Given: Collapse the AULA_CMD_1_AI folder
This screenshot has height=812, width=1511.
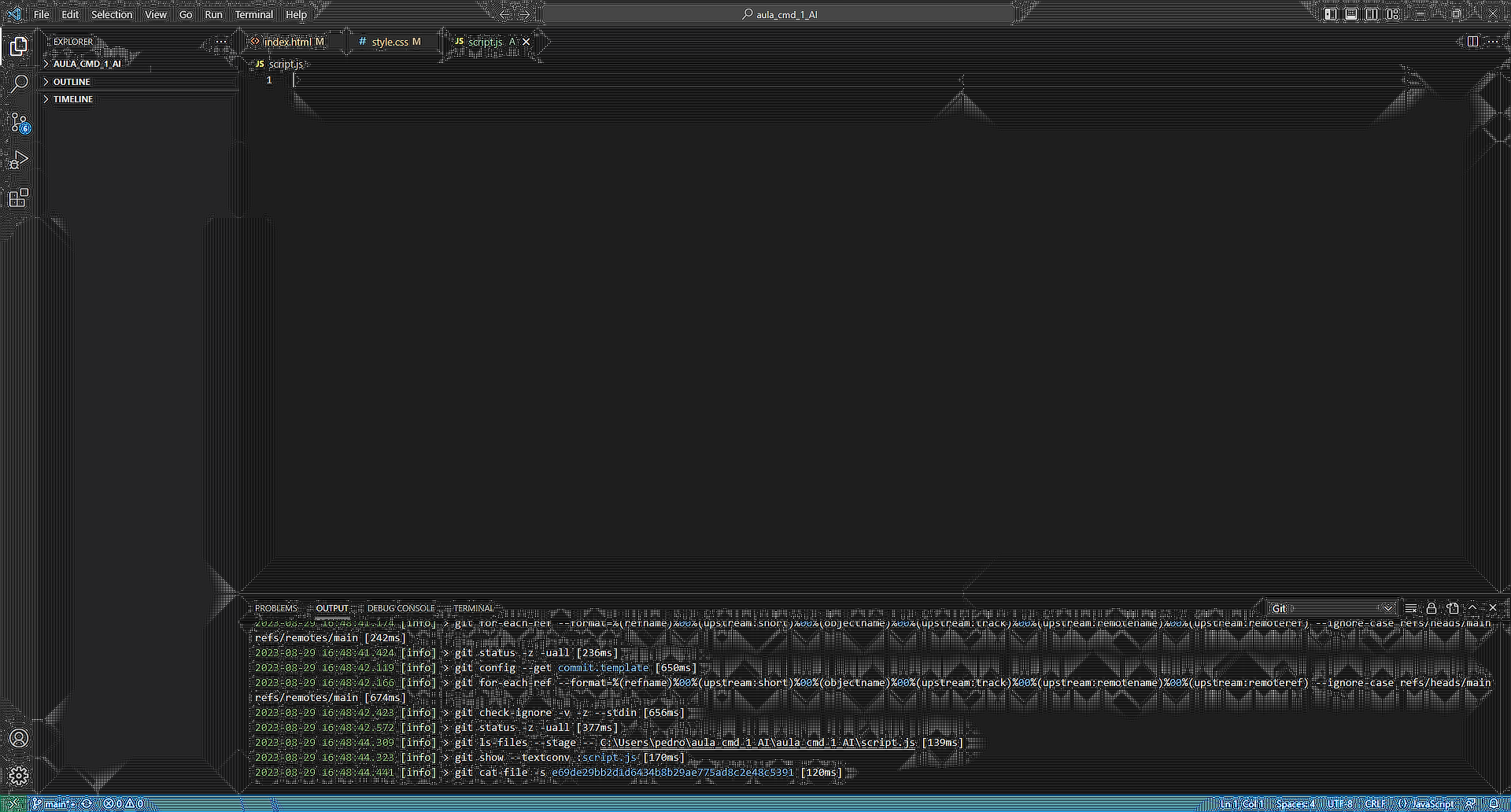Looking at the screenshot, I should click(87, 63).
